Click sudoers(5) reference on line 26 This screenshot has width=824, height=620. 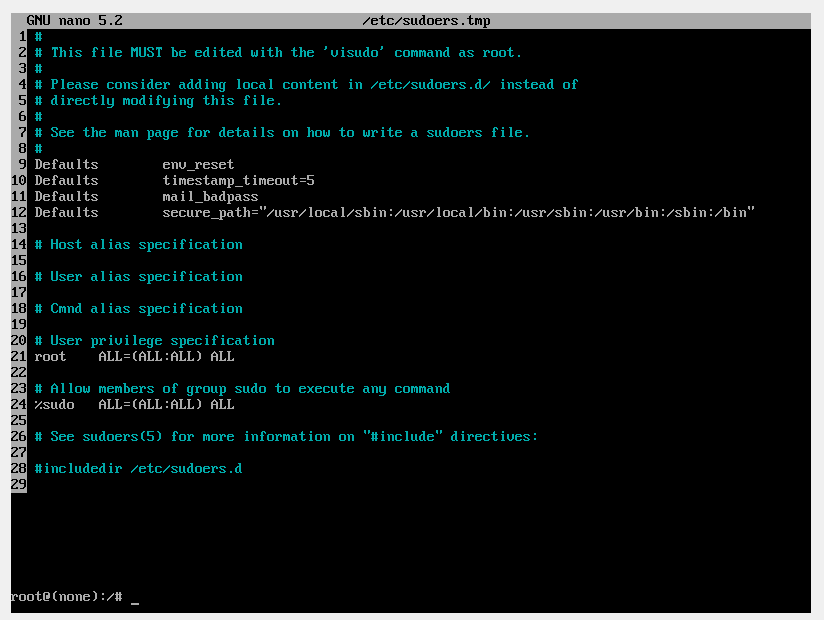(x=122, y=437)
